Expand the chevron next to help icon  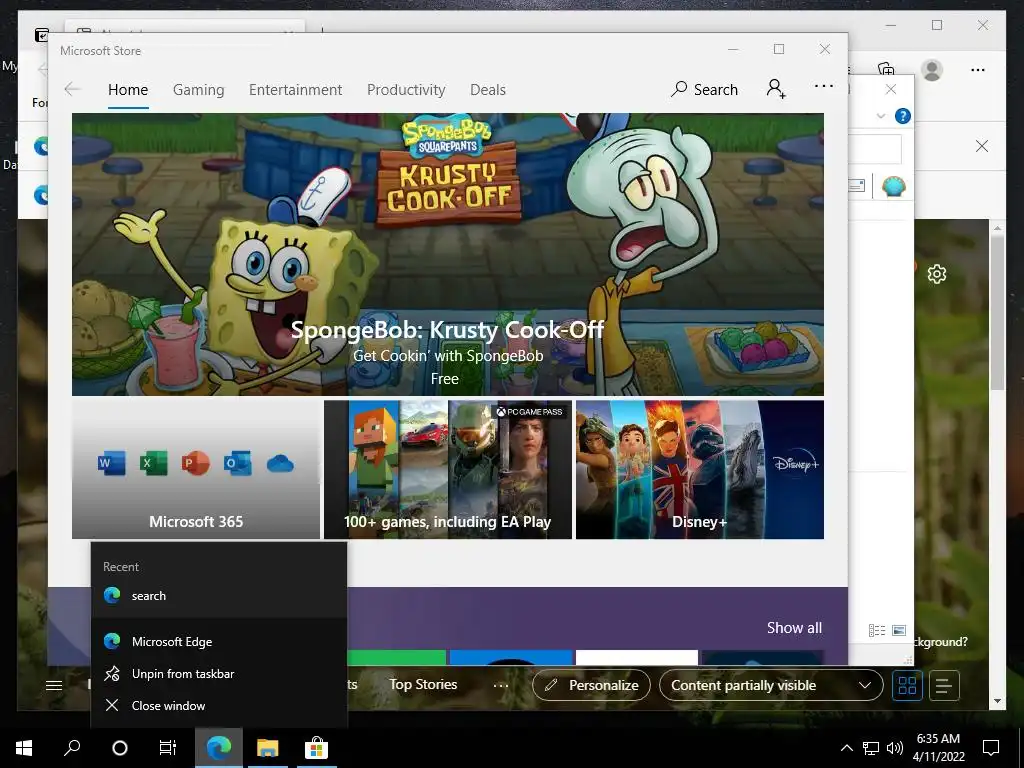pyautogui.click(x=881, y=116)
